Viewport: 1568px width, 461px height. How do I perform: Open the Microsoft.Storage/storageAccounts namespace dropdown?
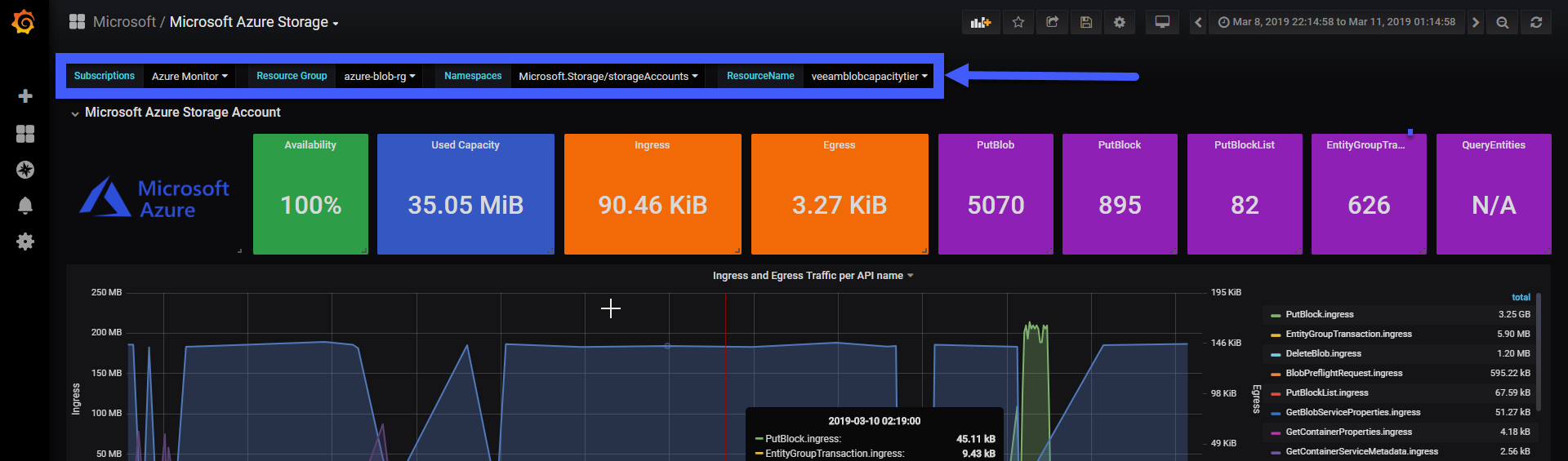[608, 76]
